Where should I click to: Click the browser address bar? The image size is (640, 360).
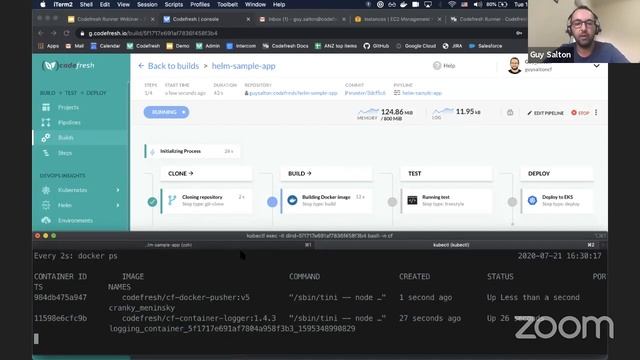tap(294, 33)
